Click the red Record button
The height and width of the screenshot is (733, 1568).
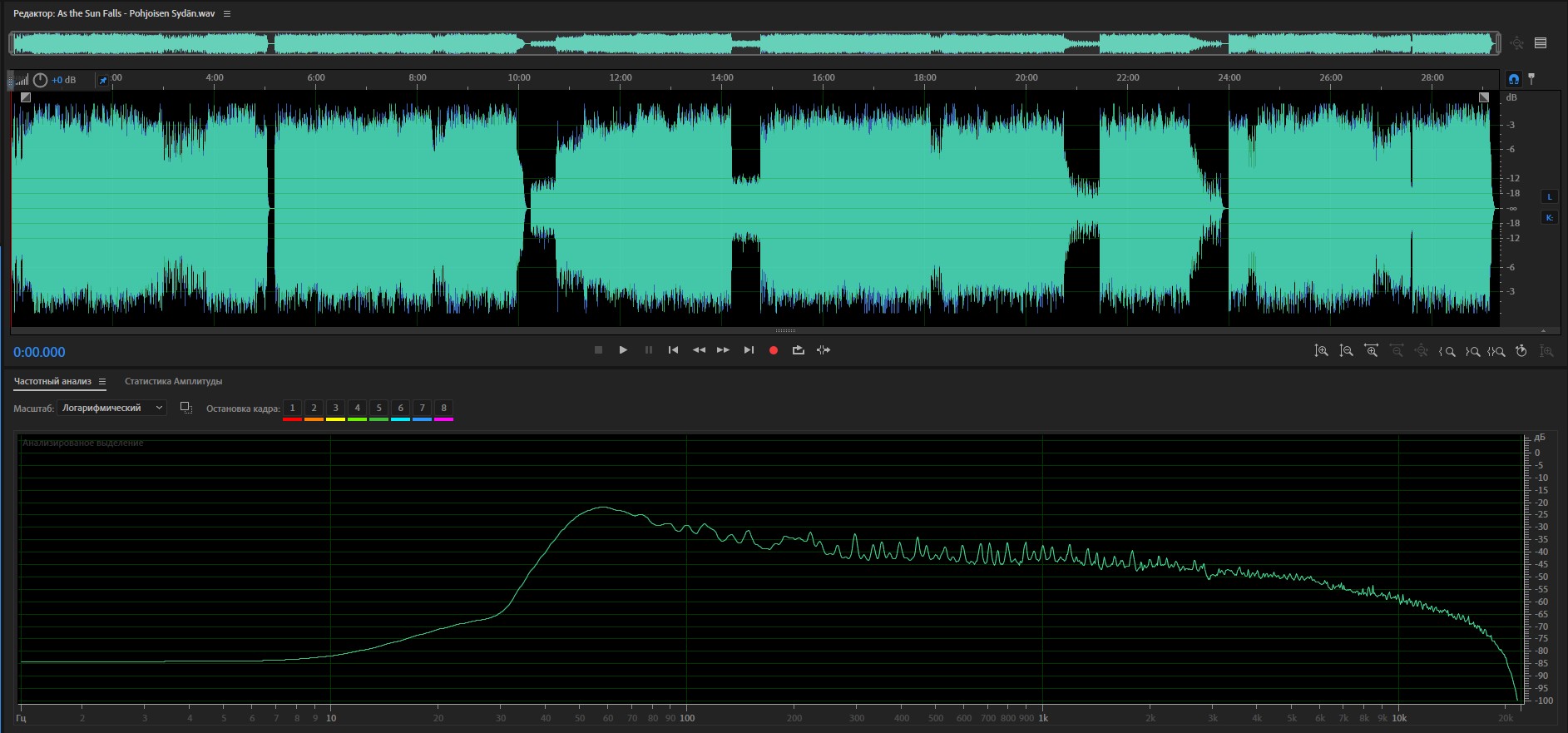(773, 350)
